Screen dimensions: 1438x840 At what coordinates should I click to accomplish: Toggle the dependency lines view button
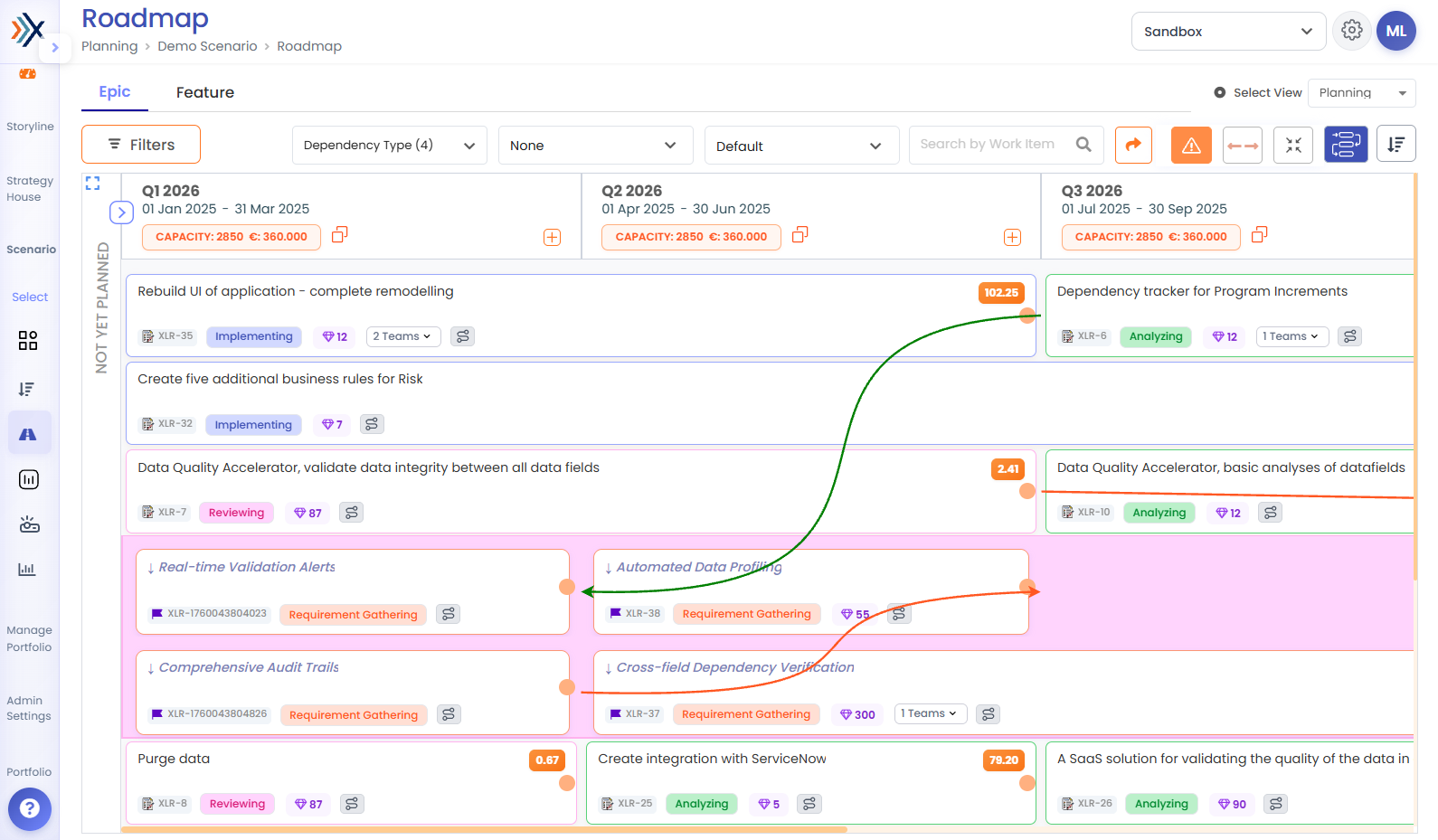pyautogui.click(x=1346, y=145)
